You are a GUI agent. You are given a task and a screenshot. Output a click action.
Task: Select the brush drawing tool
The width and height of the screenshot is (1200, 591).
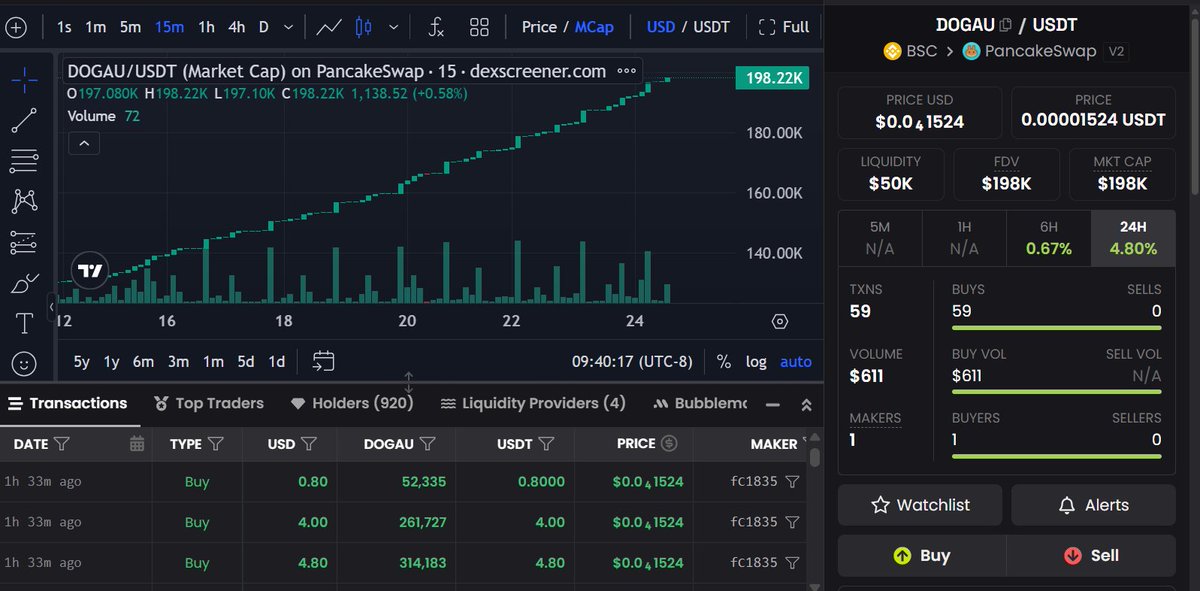tap(24, 283)
